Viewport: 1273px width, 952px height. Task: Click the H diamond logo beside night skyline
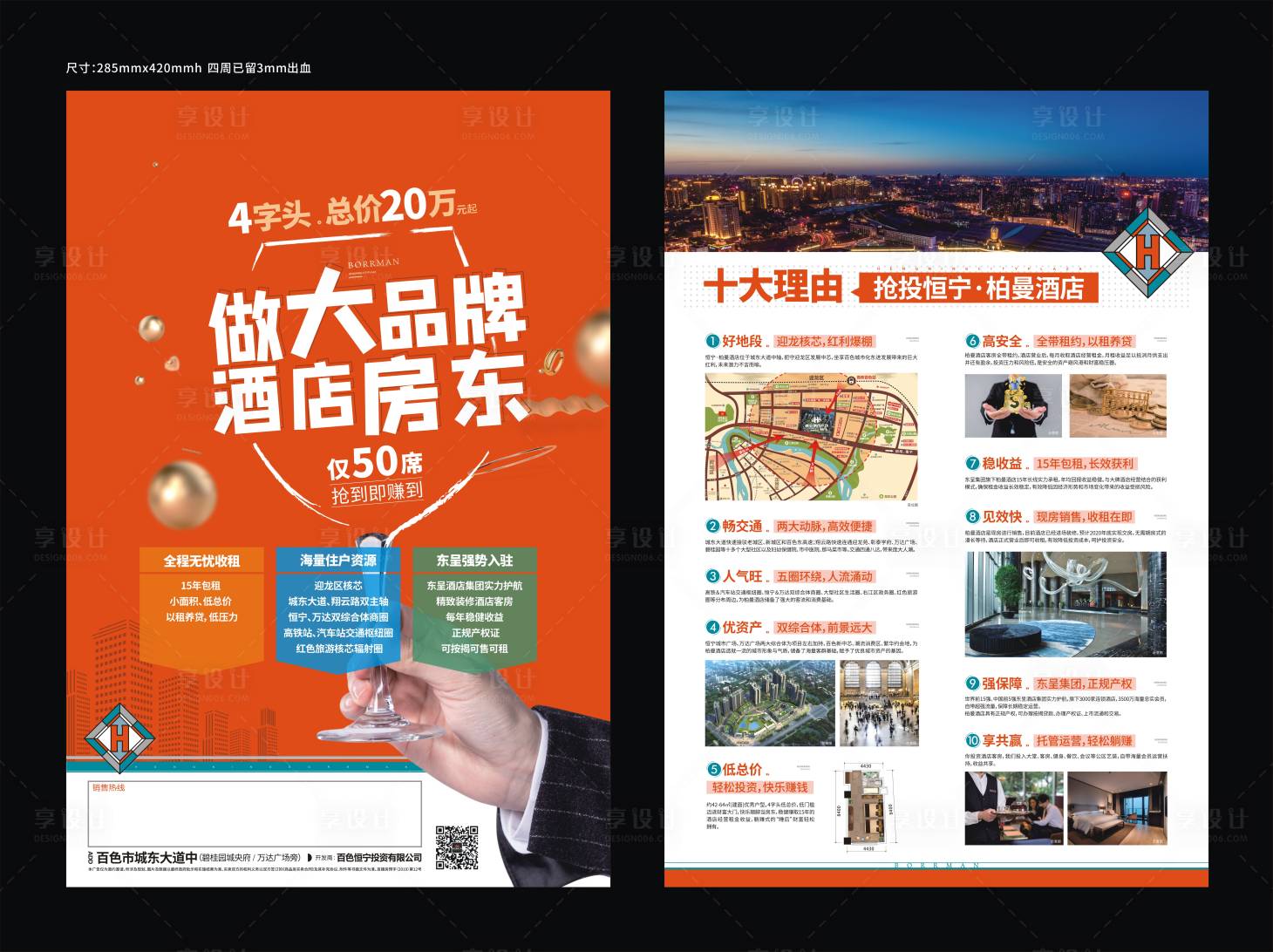tap(1147, 253)
